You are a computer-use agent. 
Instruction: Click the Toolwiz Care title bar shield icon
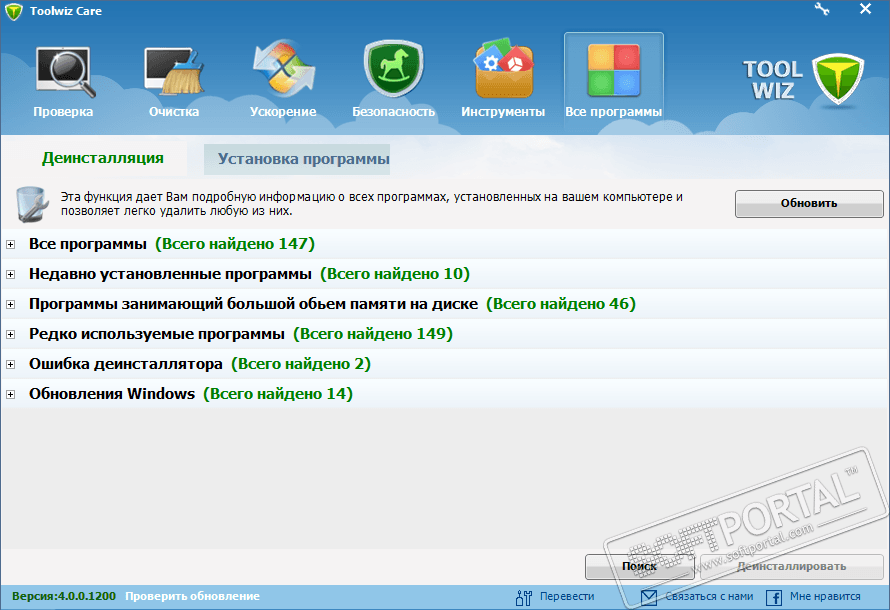(13, 11)
